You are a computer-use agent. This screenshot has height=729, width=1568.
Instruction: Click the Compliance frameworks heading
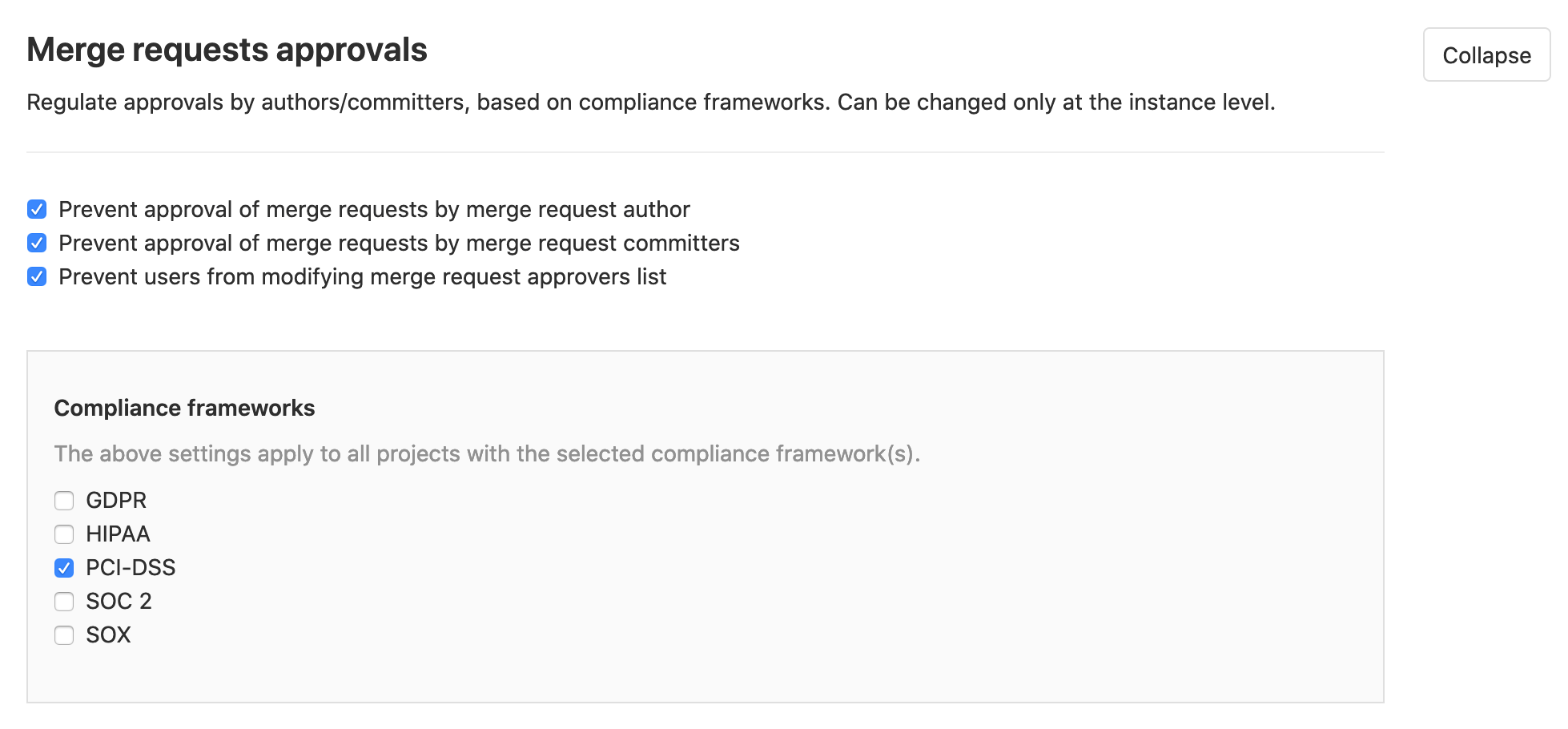coord(184,409)
